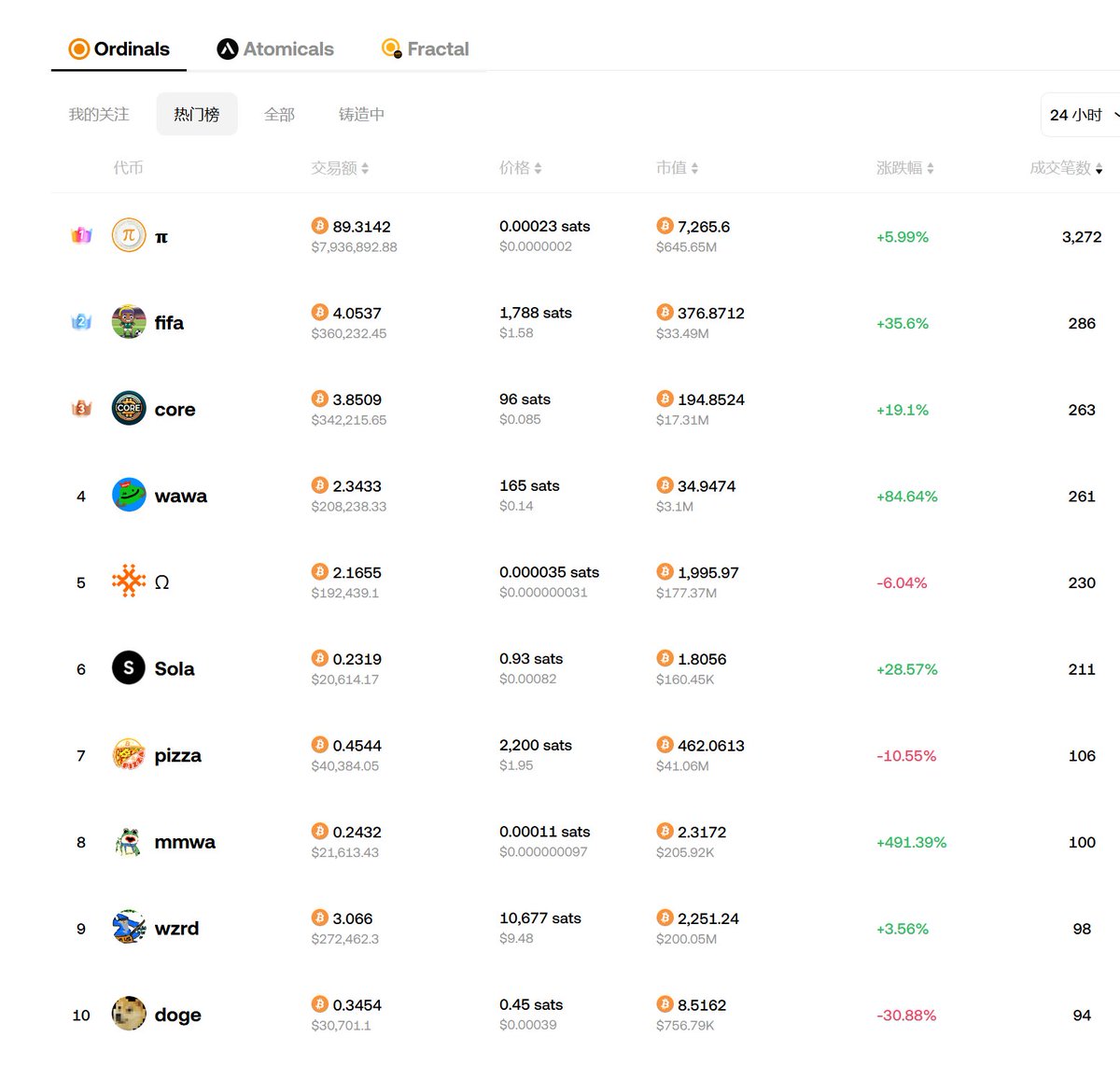
Task: Click the doge token avatar
Action: pyautogui.click(x=129, y=1014)
